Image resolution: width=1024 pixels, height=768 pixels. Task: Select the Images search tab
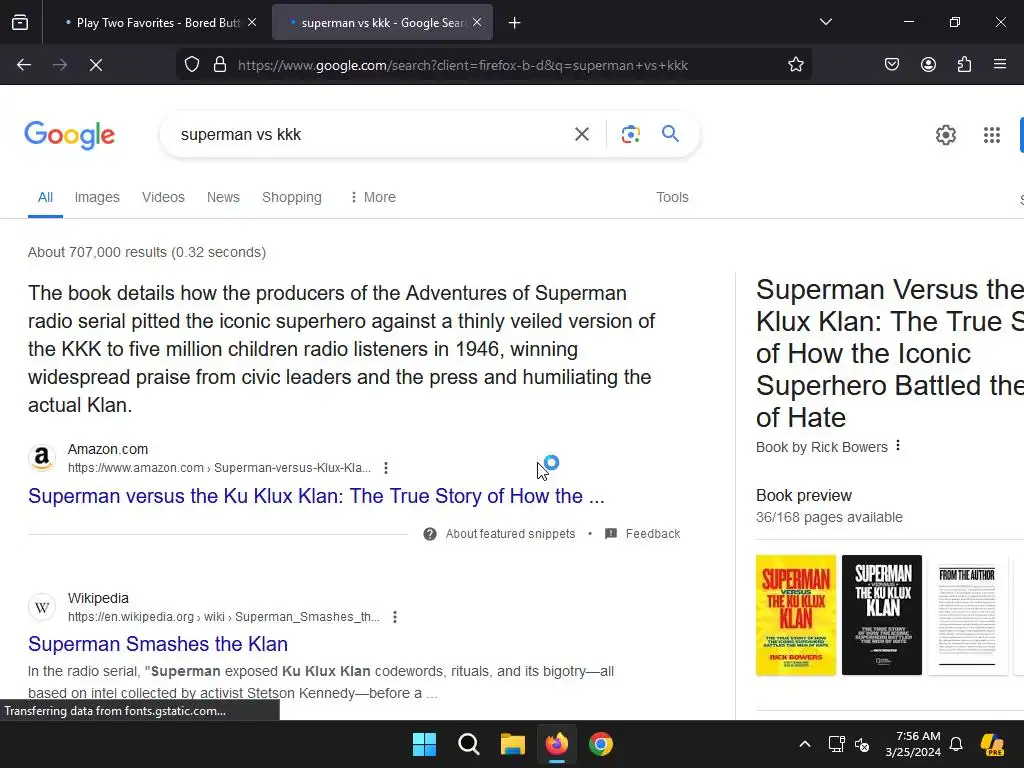(x=97, y=197)
